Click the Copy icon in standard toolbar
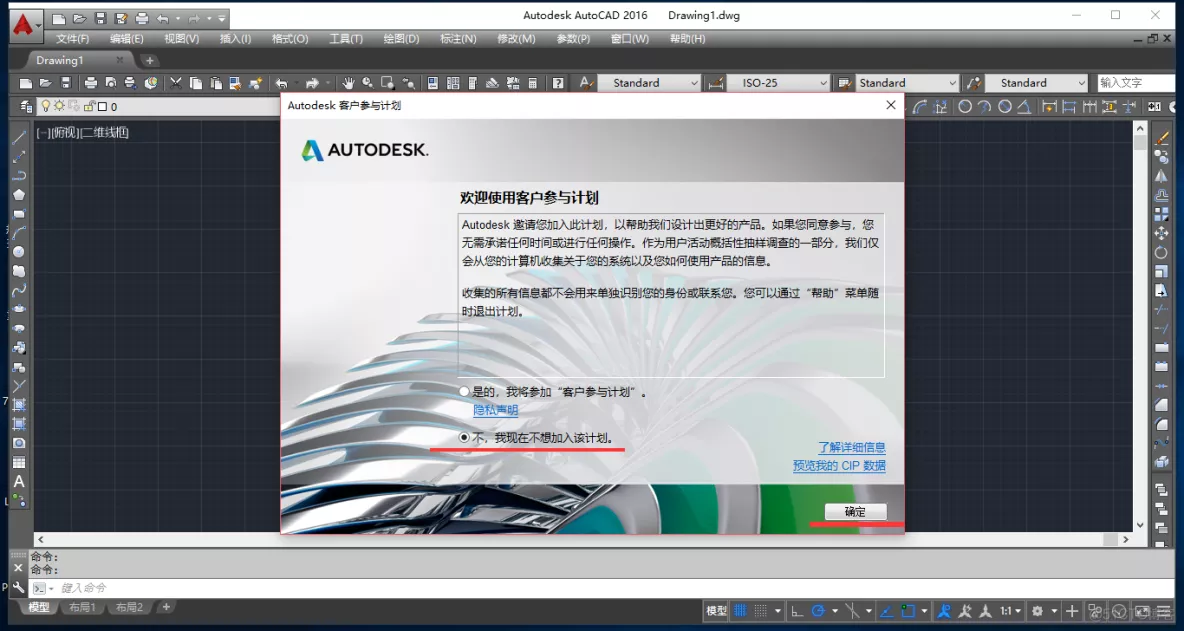Screen dimensions: 1184x631 pos(196,83)
